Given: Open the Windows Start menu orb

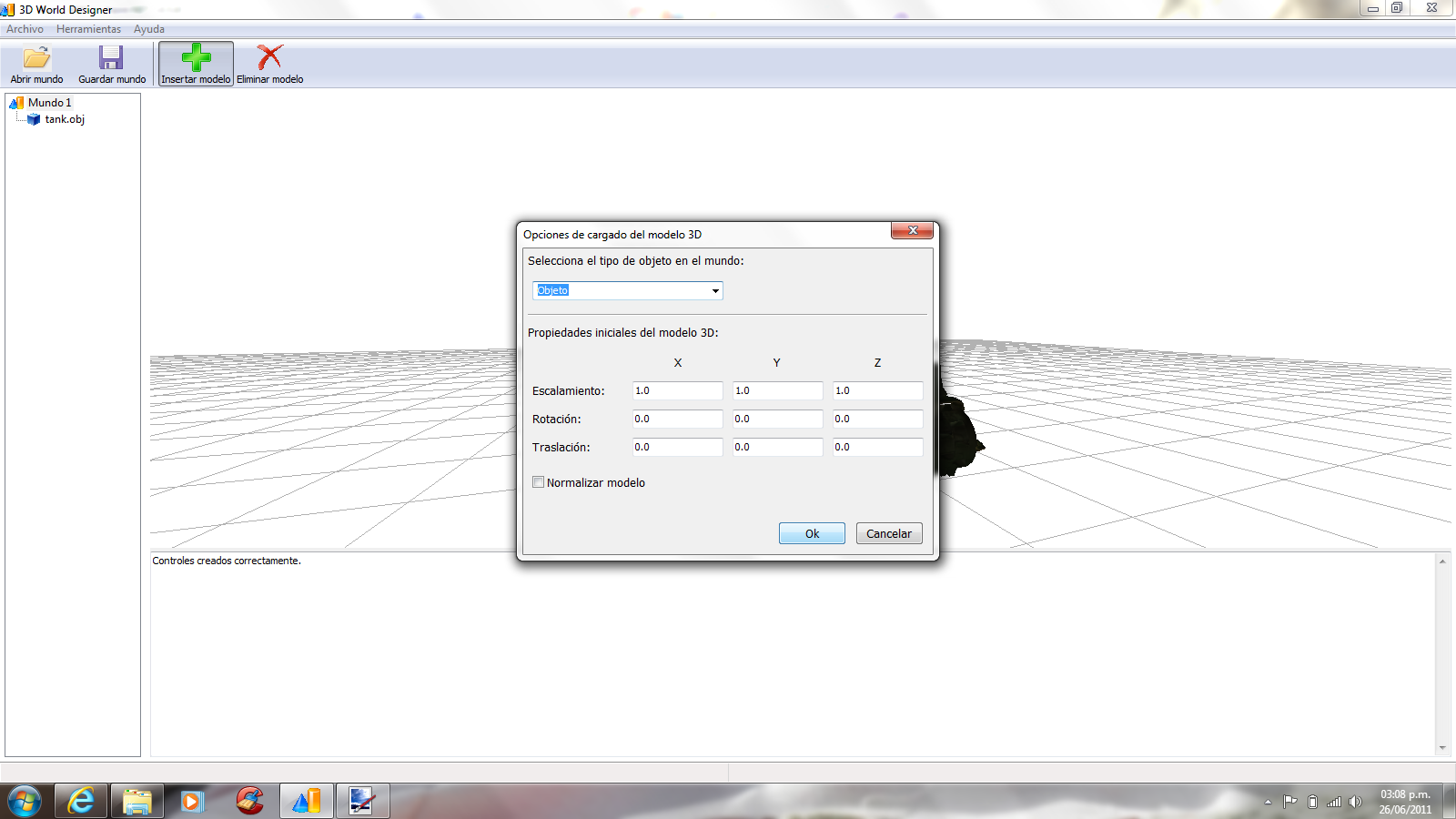Looking at the screenshot, I should point(25,802).
